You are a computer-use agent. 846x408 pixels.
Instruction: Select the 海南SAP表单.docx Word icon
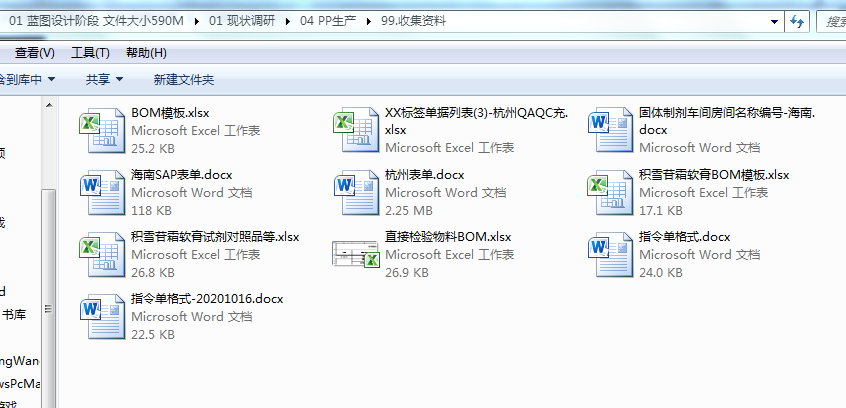click(x=98, y=192)
